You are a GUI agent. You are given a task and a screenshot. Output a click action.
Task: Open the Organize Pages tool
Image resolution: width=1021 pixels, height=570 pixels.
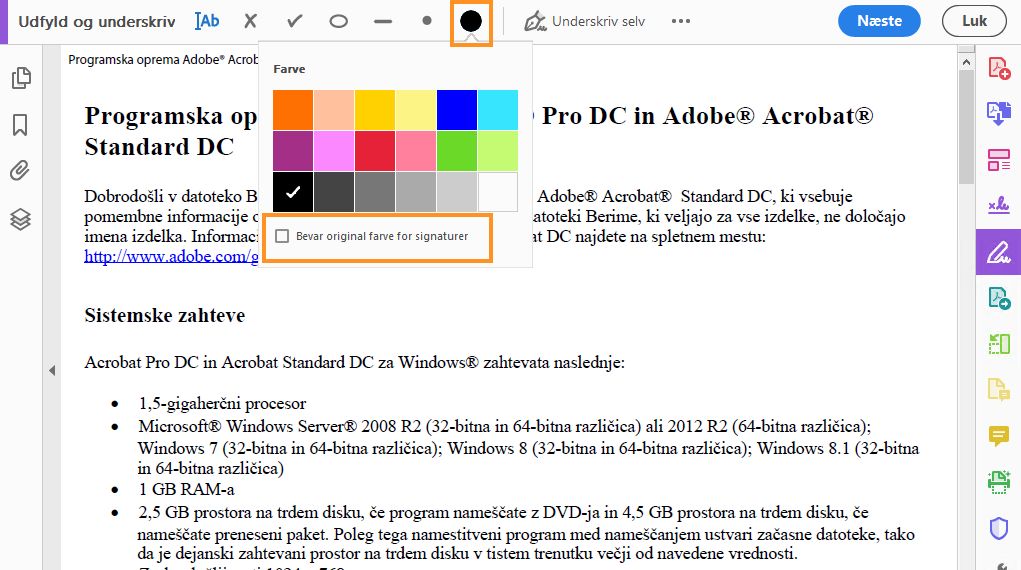tap(999, 160)
